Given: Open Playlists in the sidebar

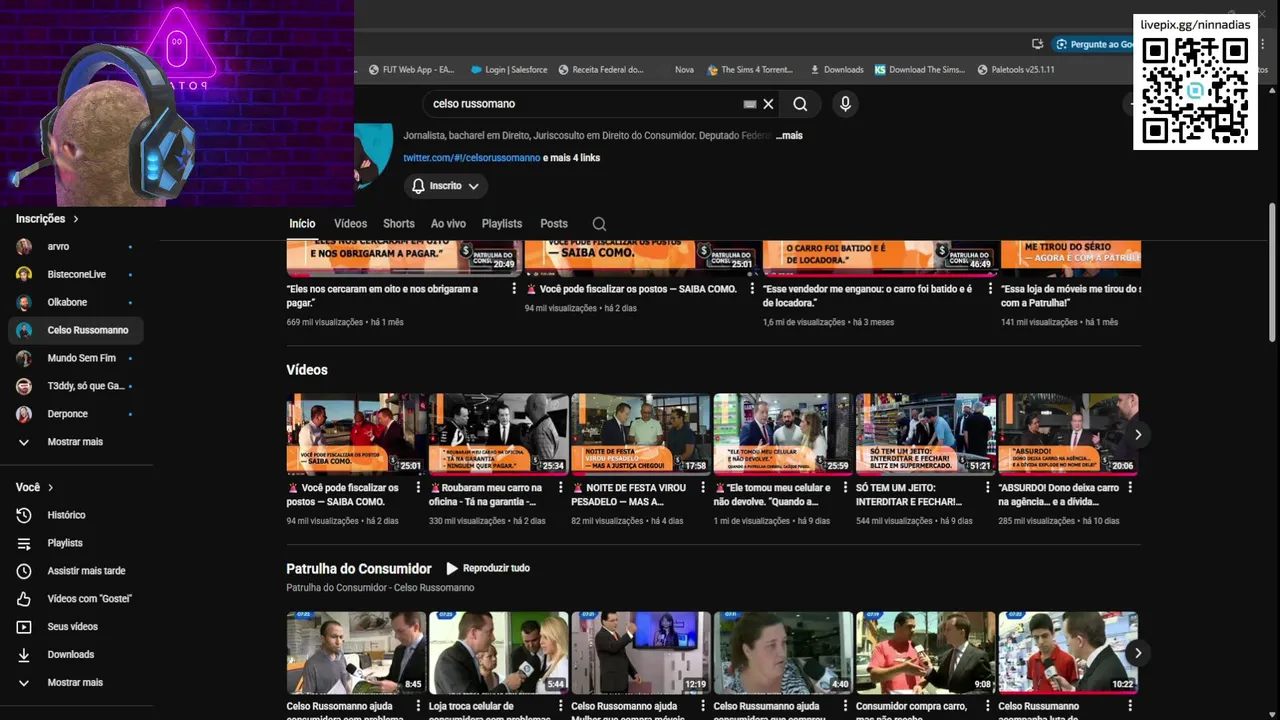Looking at the screenshot, I should pos(65,543).
